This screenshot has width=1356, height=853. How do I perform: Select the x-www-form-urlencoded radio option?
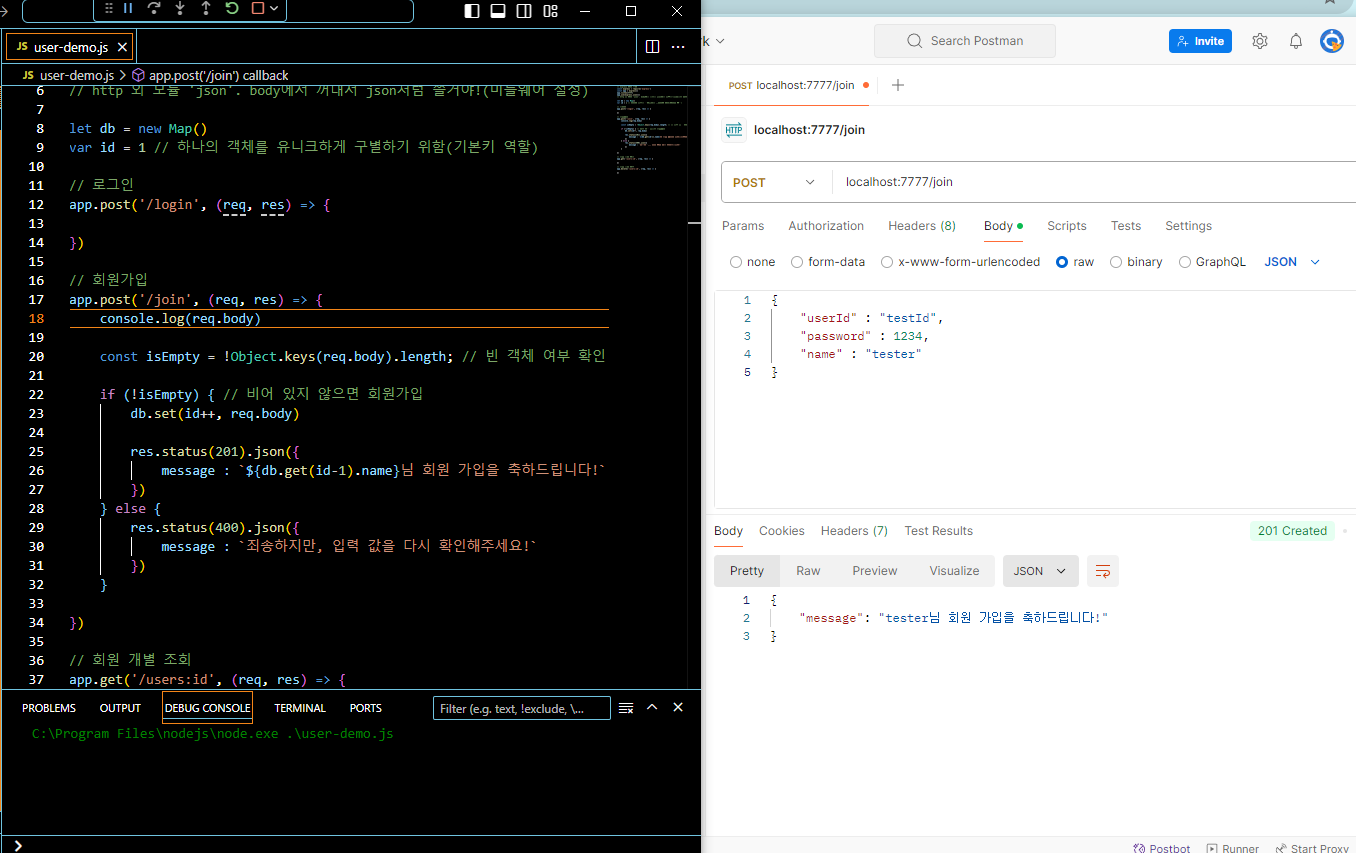[x=887, y=262]
